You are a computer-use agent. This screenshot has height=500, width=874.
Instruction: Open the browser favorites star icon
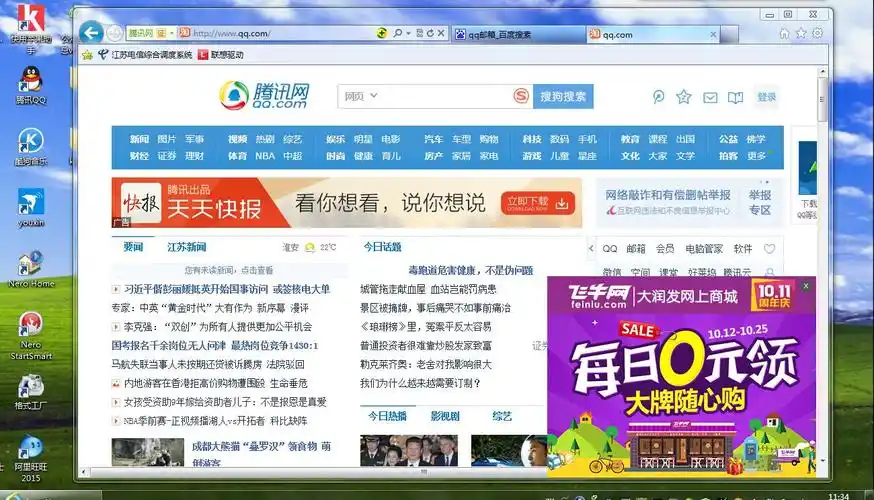pos(801,33)
